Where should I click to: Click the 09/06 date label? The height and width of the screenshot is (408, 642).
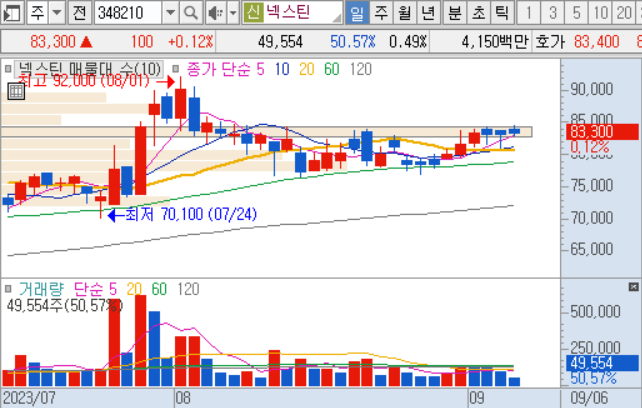coord(589,398)
